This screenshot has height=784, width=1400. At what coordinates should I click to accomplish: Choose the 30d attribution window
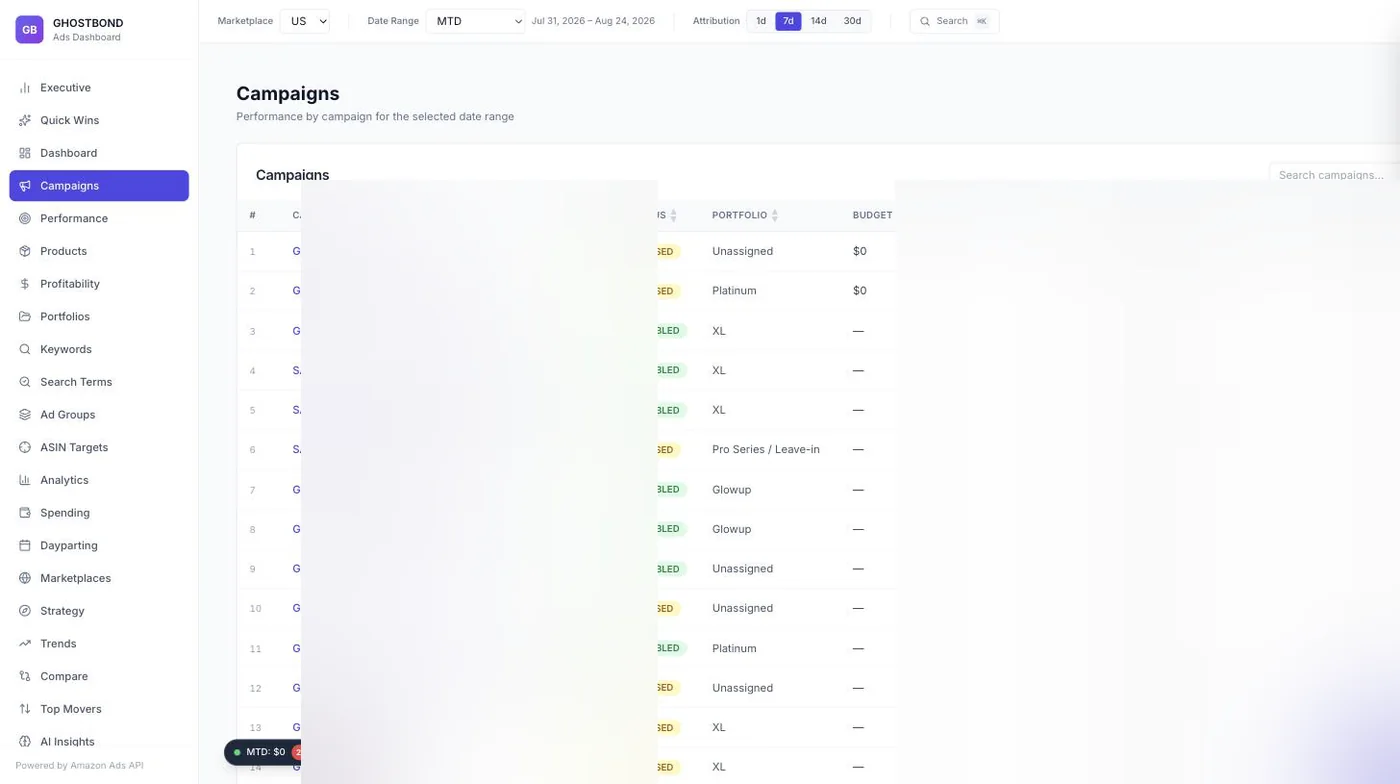coord(852,21)
